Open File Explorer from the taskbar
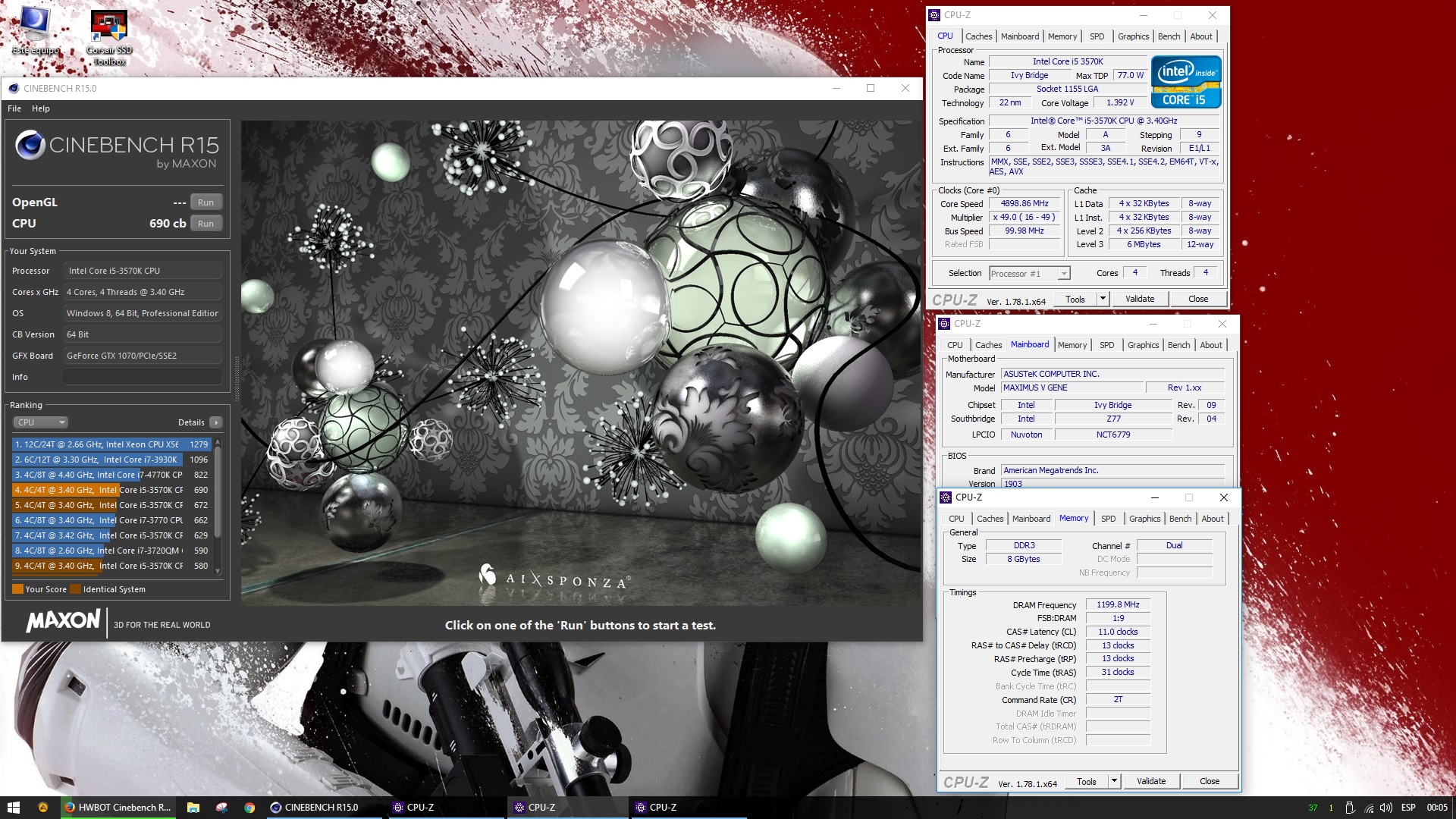This screenshot has height=819, width=1456. click(193, 808)
